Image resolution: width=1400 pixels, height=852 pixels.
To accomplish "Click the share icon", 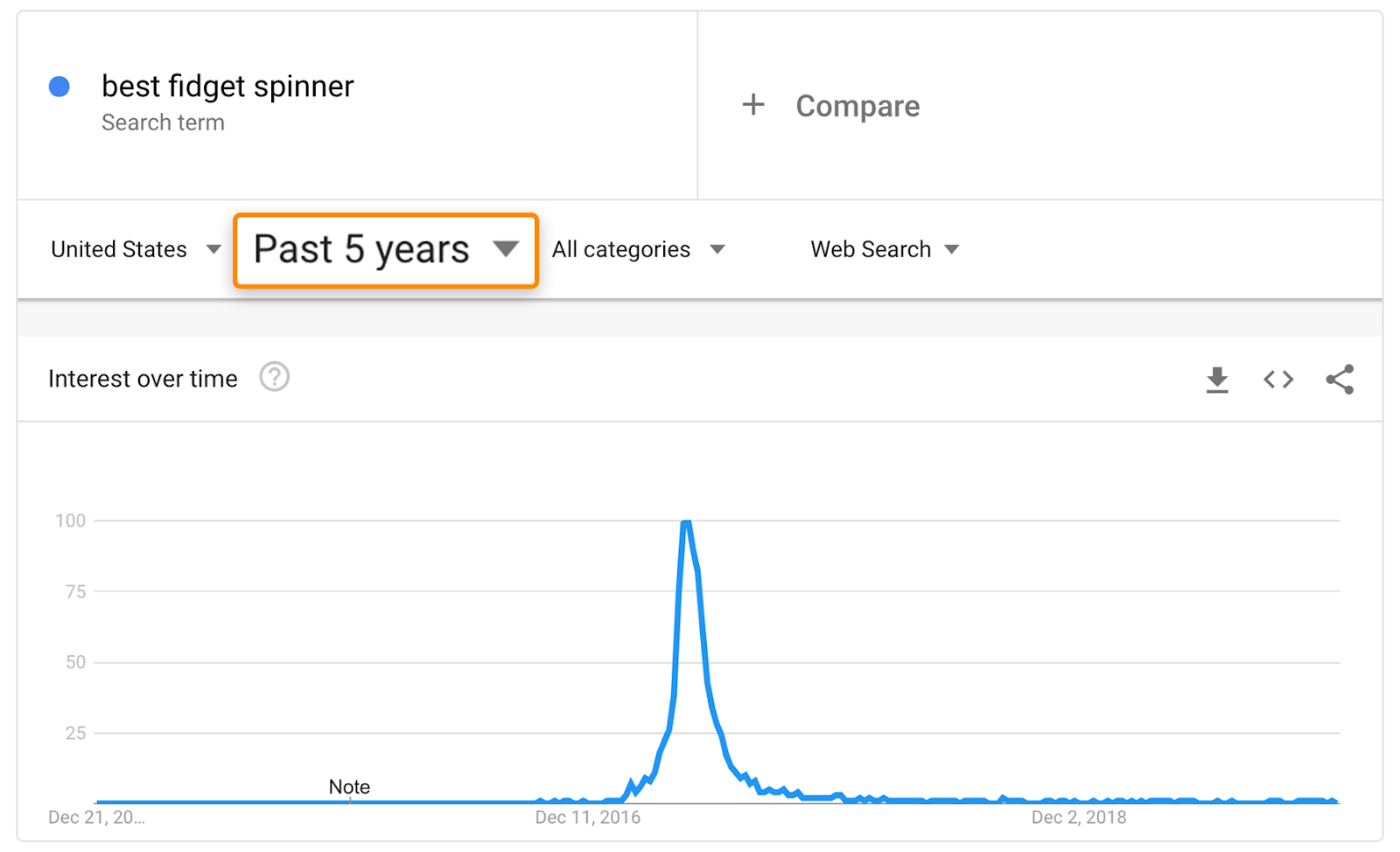I will 1340,380.
